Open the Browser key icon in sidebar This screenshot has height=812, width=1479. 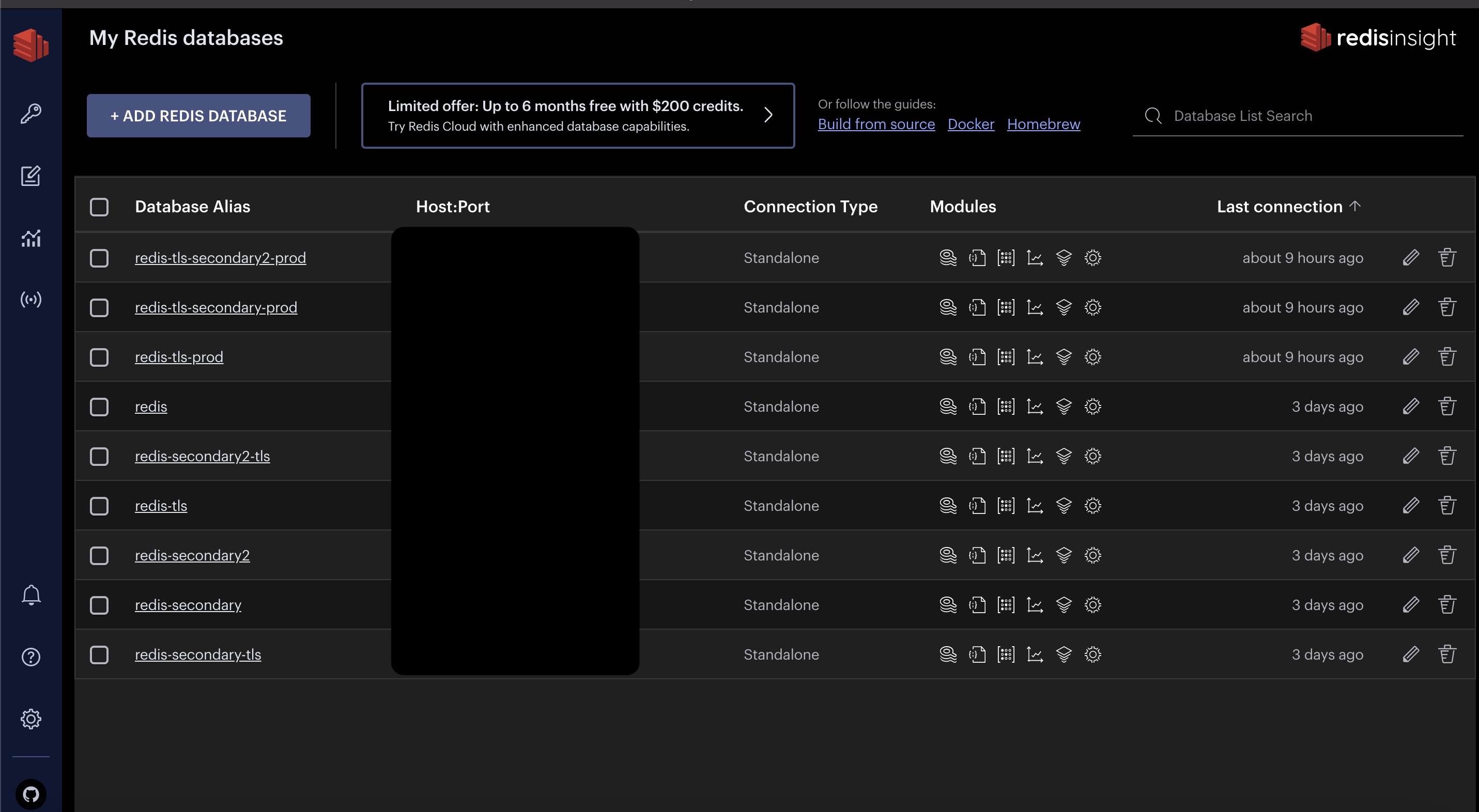[x=31, y=114]
